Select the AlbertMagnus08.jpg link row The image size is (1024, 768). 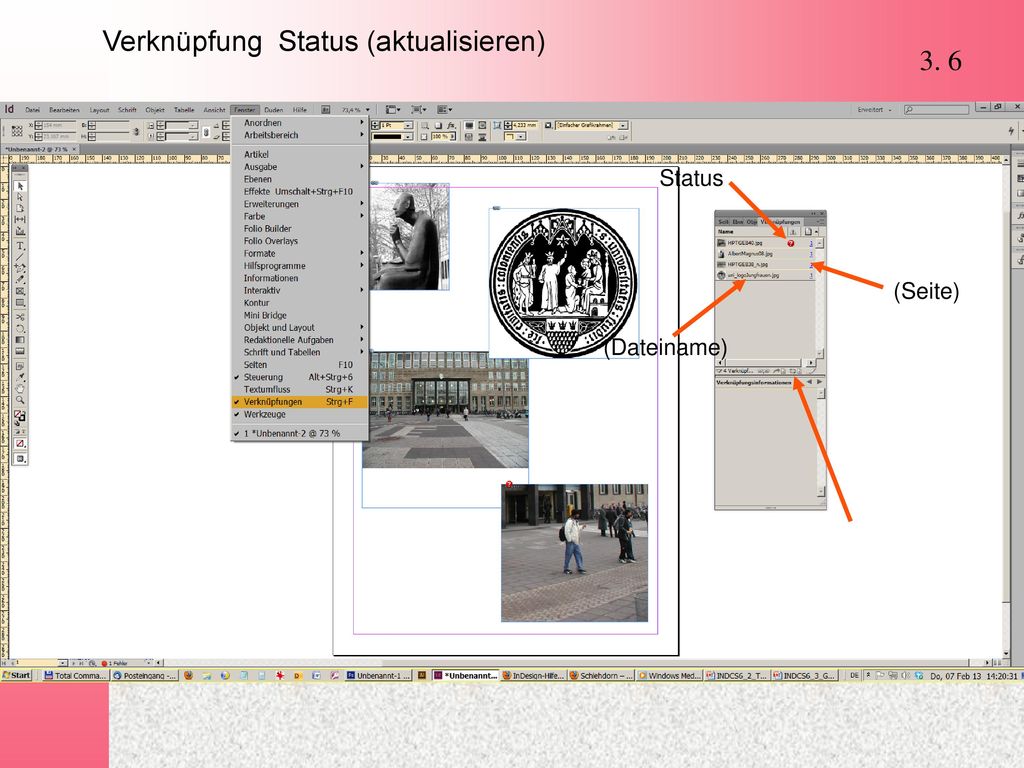(765, 253)
